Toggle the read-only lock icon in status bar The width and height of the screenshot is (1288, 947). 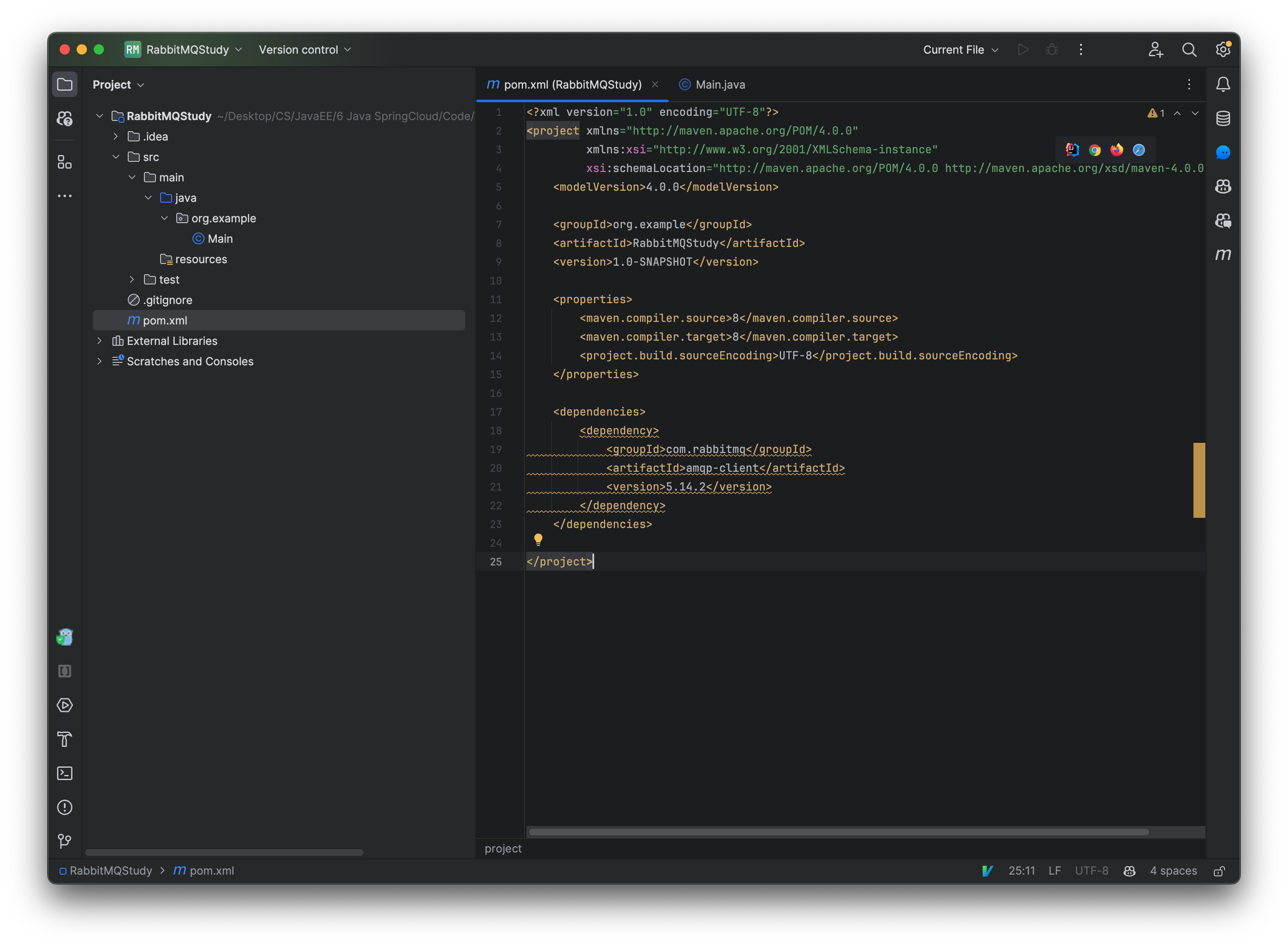(x=1219, y=871)
